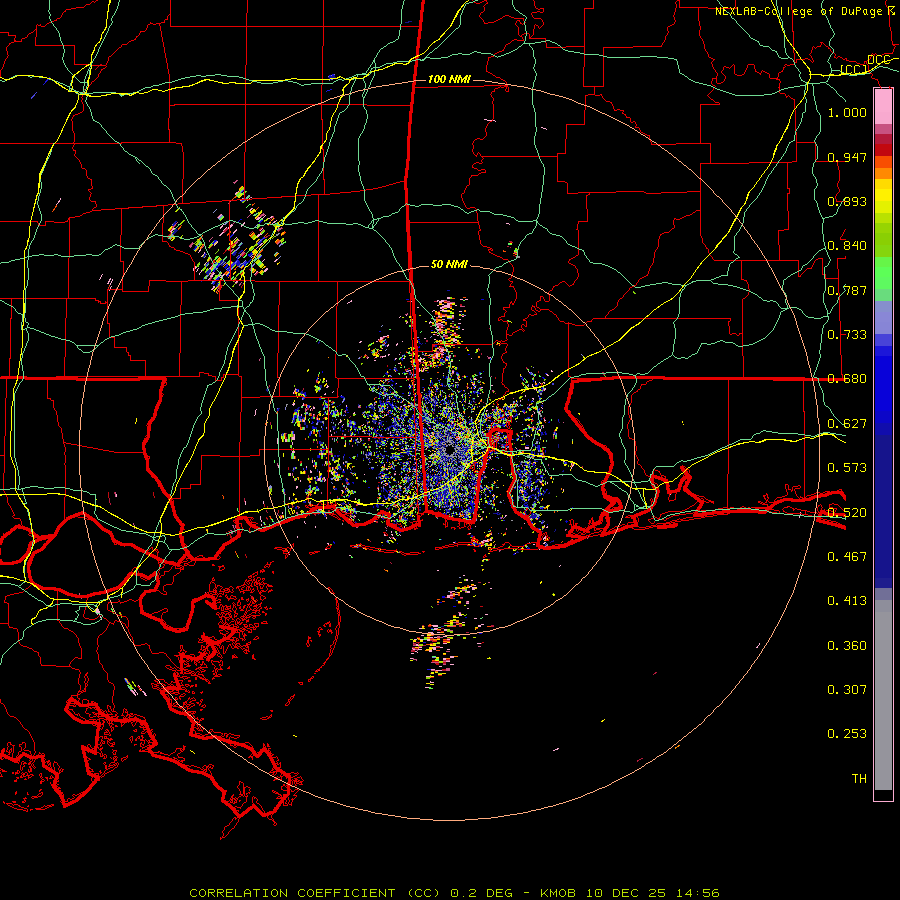Pick the lavender segment near 0.733
The width and height of the screenshot is (900, 900).
click(883, 317)
